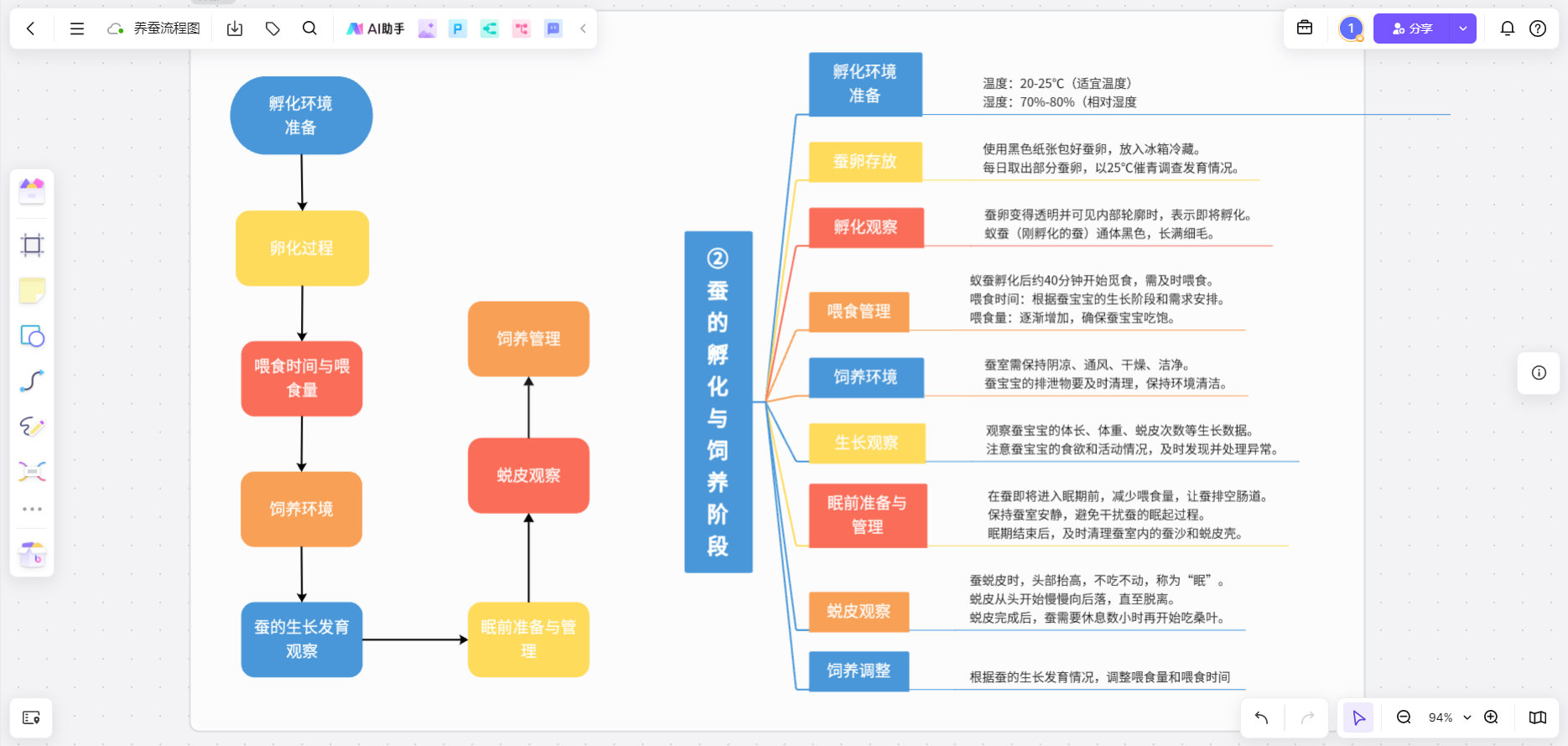This screenshot has width=1568, height=746.
Task: Click the purple 分享 share button
Action: (1413, 28)
